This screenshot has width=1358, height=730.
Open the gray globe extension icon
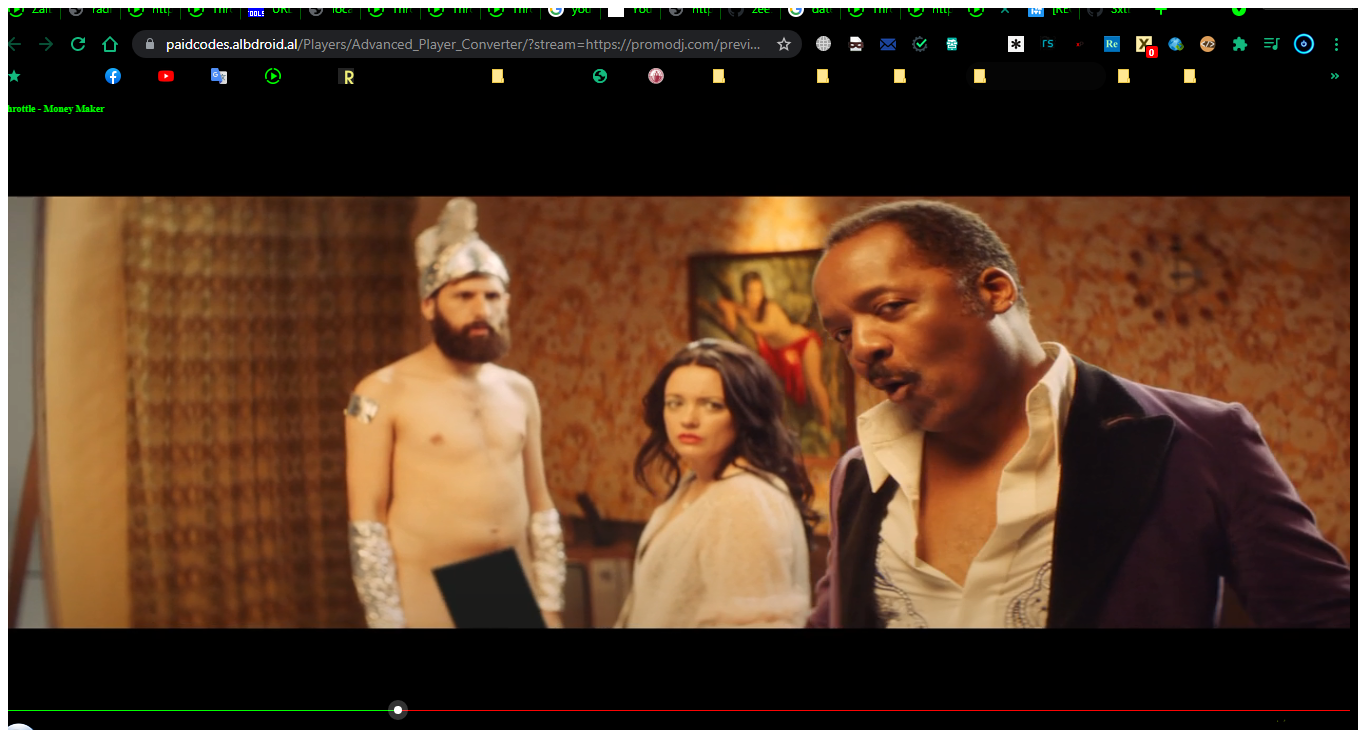point(824,44)
